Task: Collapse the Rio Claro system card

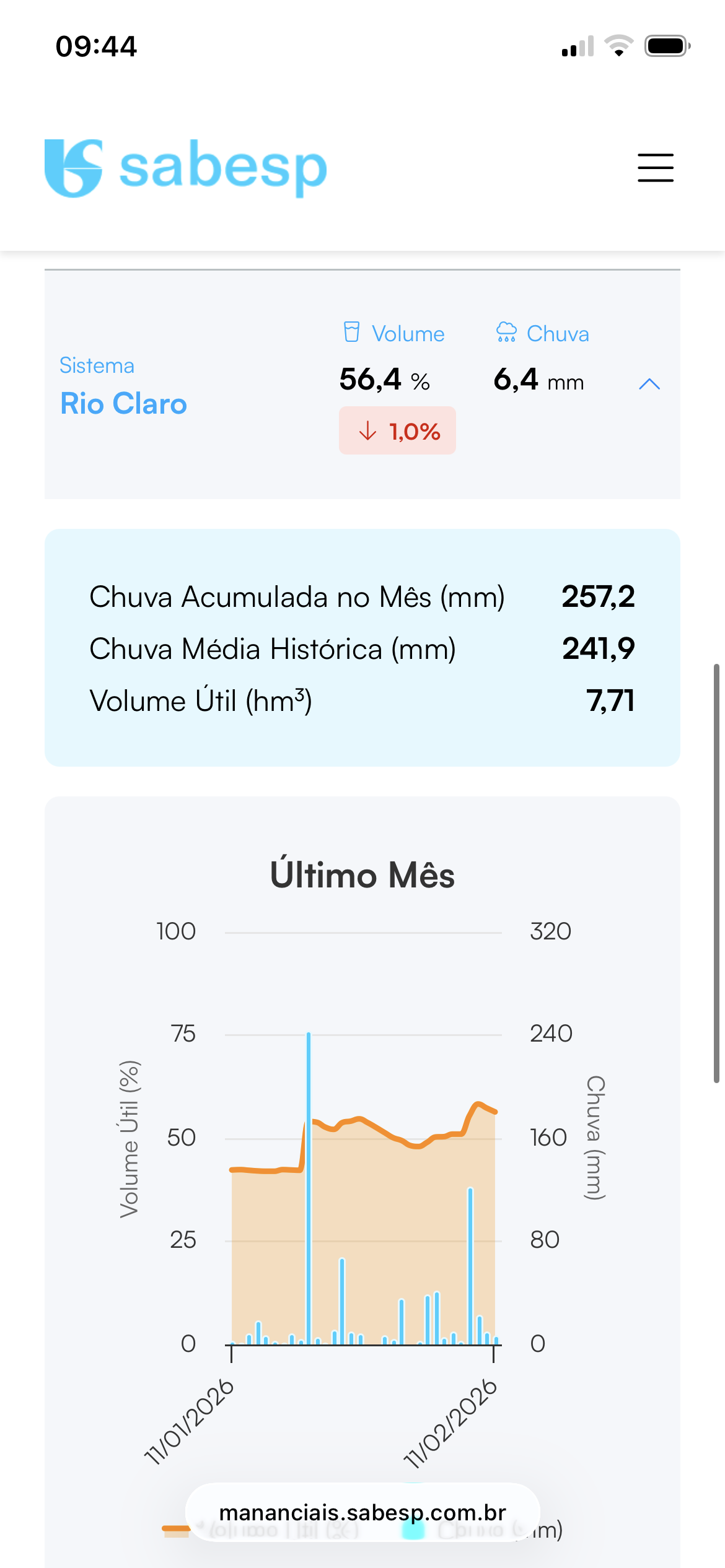Action: 649,385
